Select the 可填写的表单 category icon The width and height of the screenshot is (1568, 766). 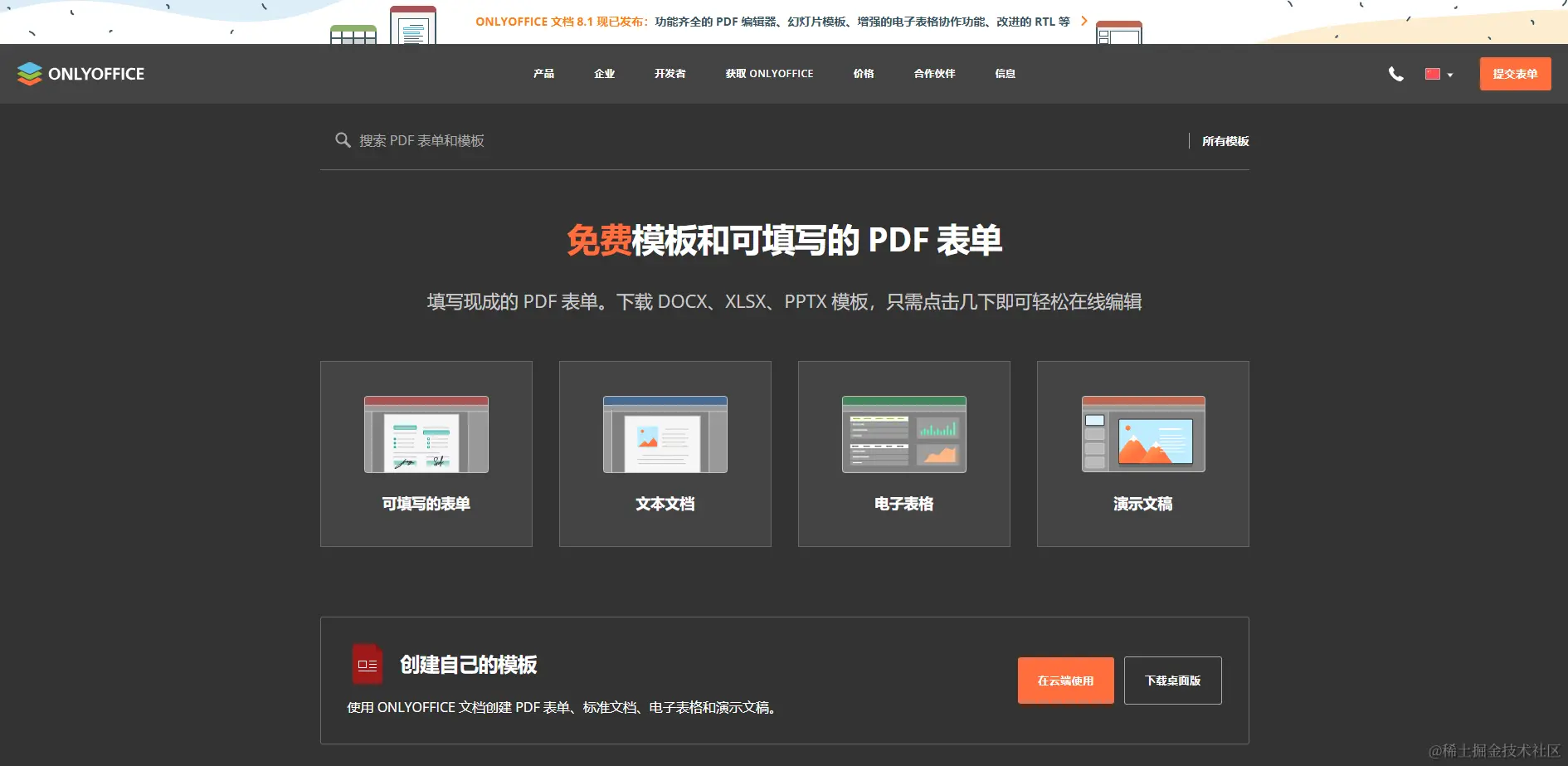426,433
